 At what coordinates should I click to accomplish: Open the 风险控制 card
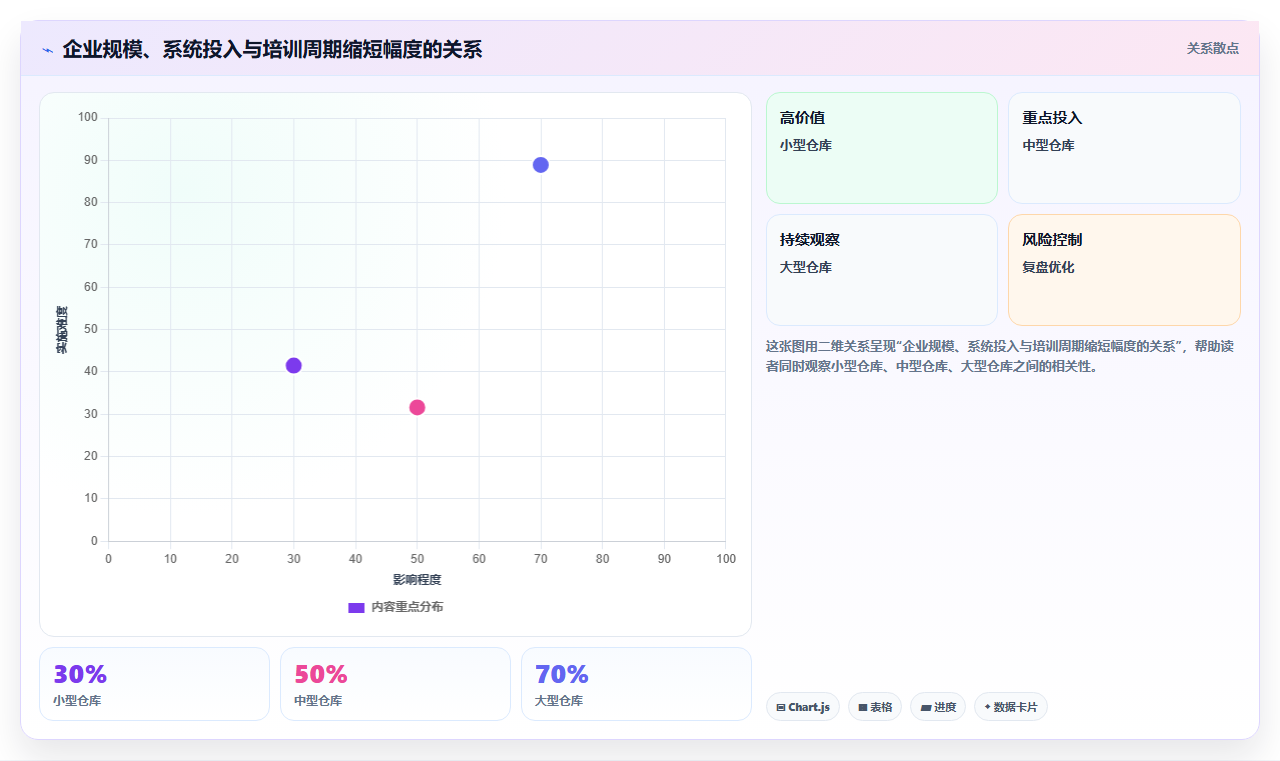(1124, 270)
